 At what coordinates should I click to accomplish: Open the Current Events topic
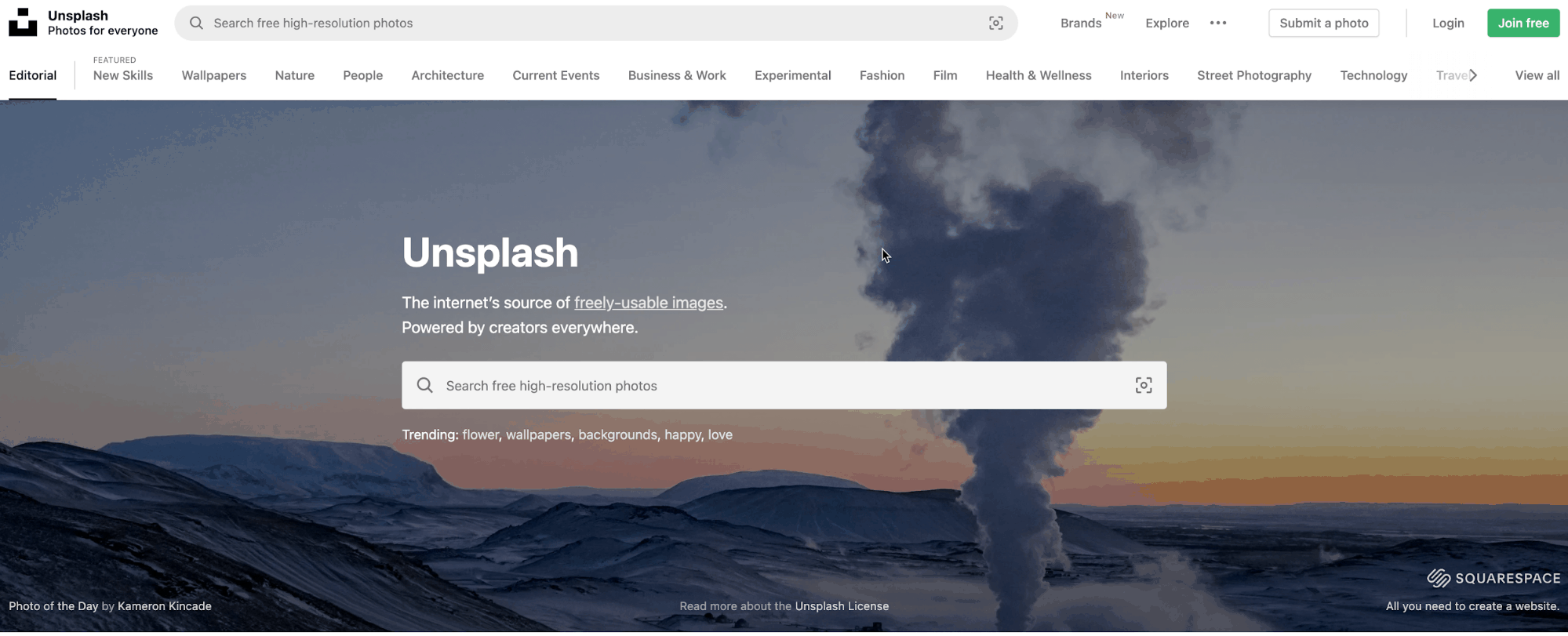pyautogui.click(x=556, y=75)
